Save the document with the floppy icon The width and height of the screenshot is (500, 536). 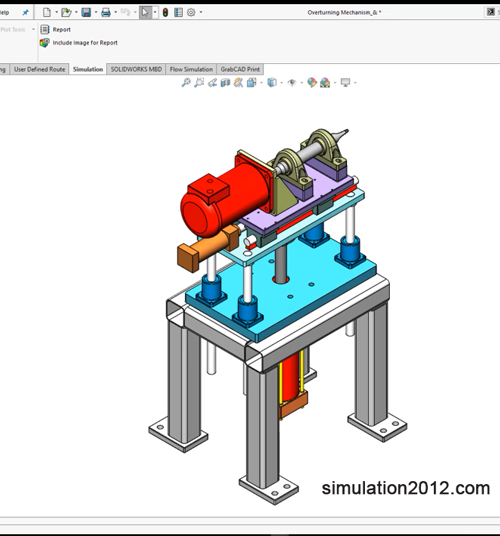(86, 13)
